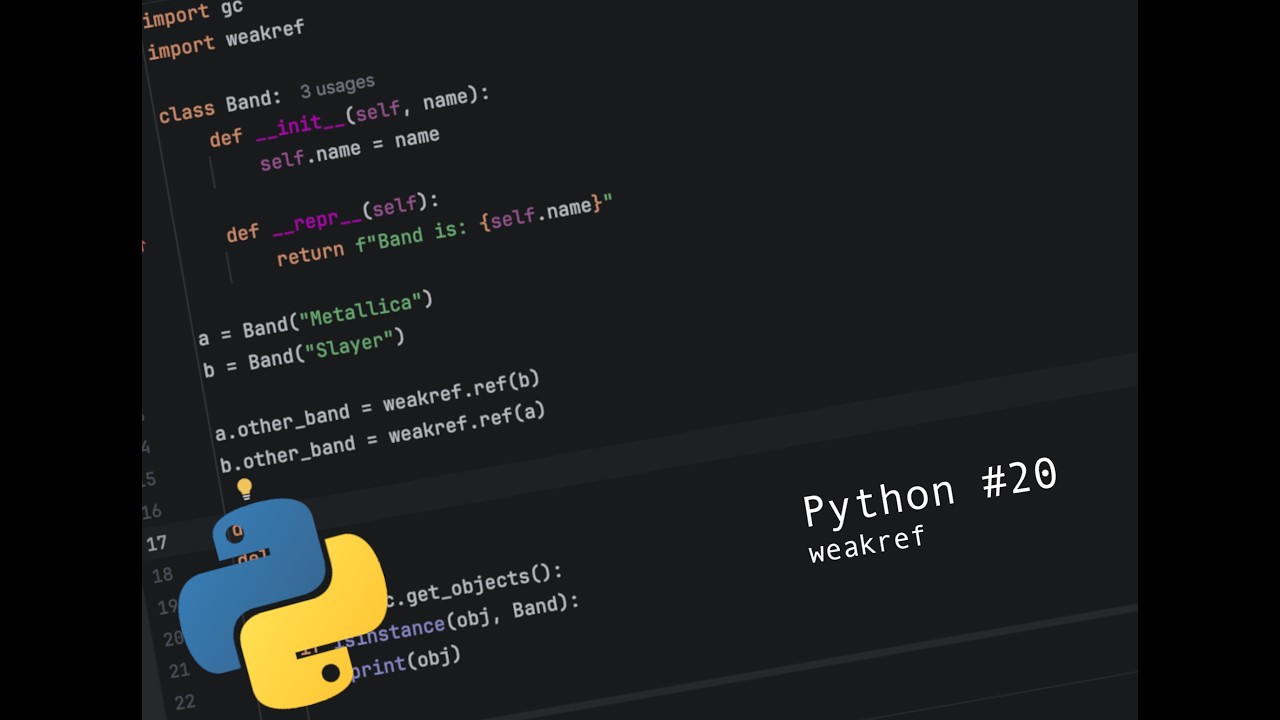Click the "3 usages" hint next to class Band

tap(337, 87)
